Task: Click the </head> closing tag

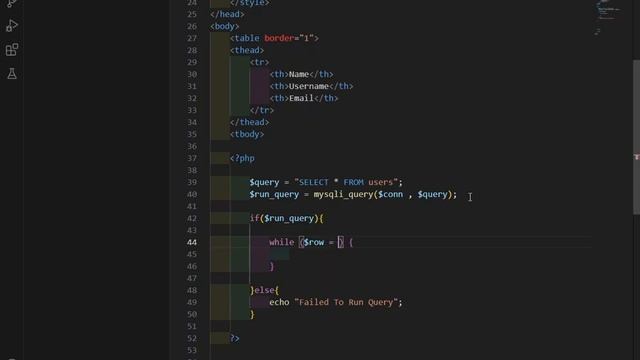Action: pyautogui.click(x=227, y=14)
